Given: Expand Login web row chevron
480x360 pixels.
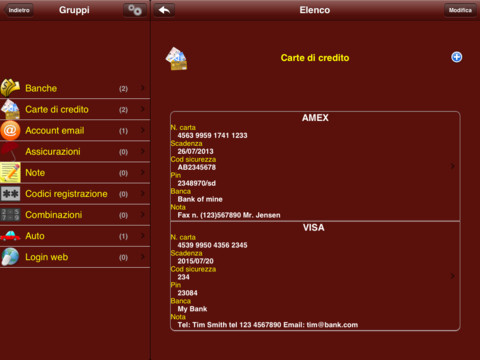Looking at the screenshot, I should 143,257.
